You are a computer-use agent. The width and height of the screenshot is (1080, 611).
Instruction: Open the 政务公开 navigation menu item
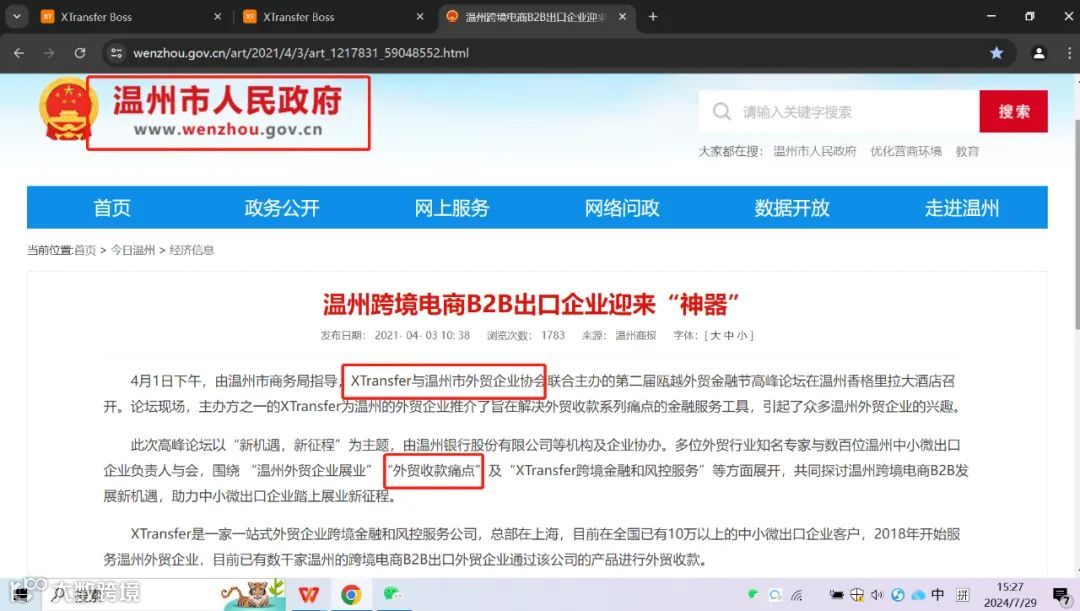click(x=282, y=207)
